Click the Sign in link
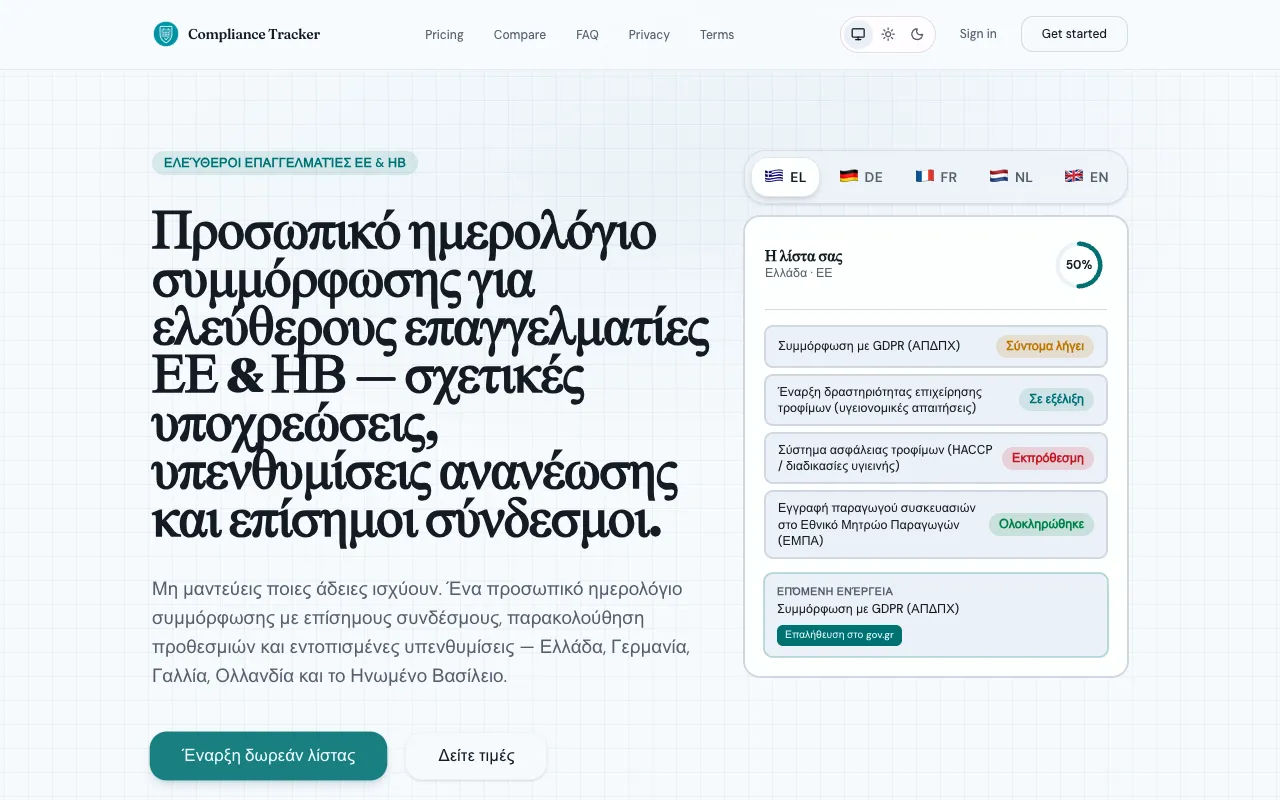This screenshot has height=800, width=1280. [978, 34]
